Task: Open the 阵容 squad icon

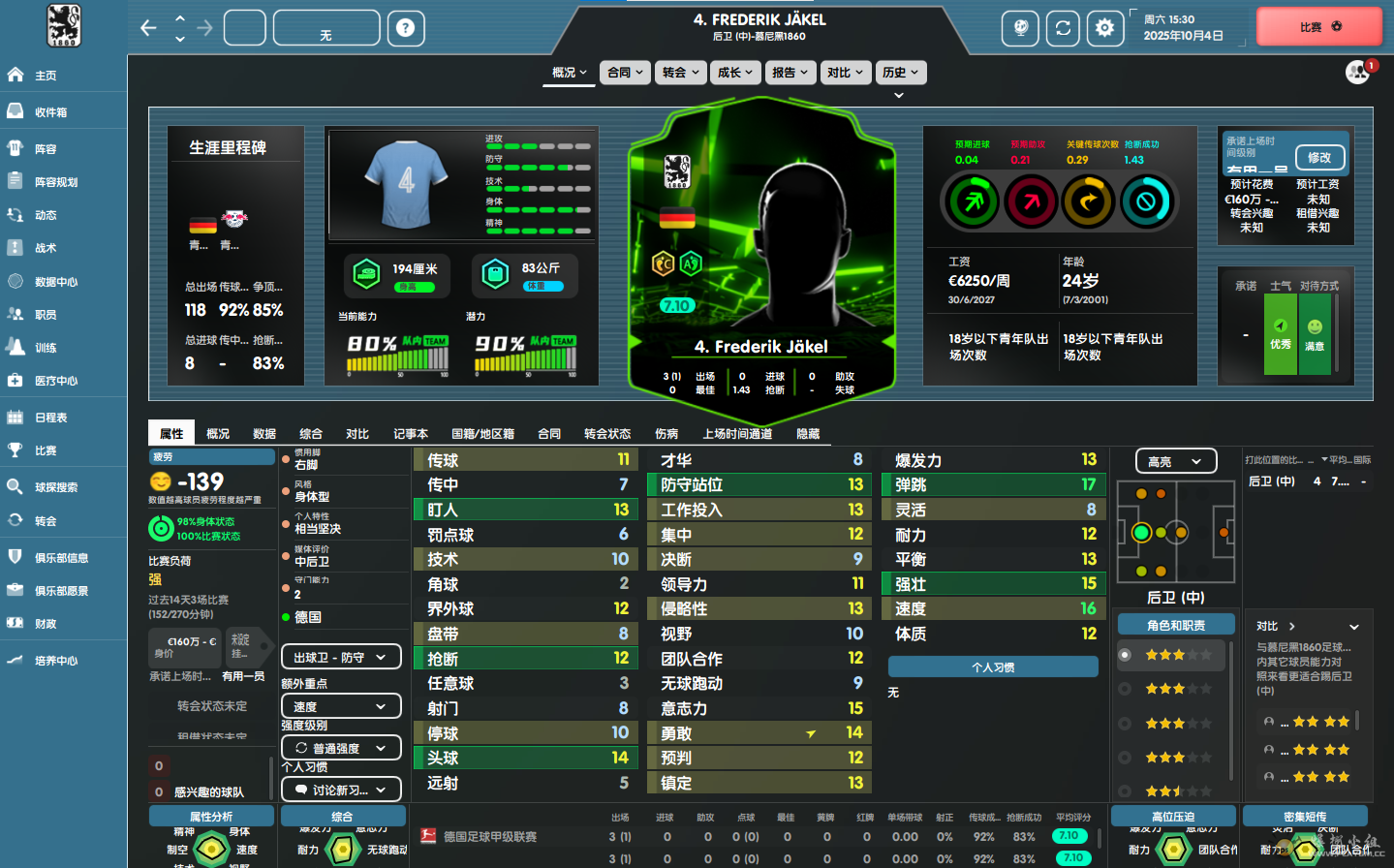Action: pyautogui.click(x=15, y=148)
